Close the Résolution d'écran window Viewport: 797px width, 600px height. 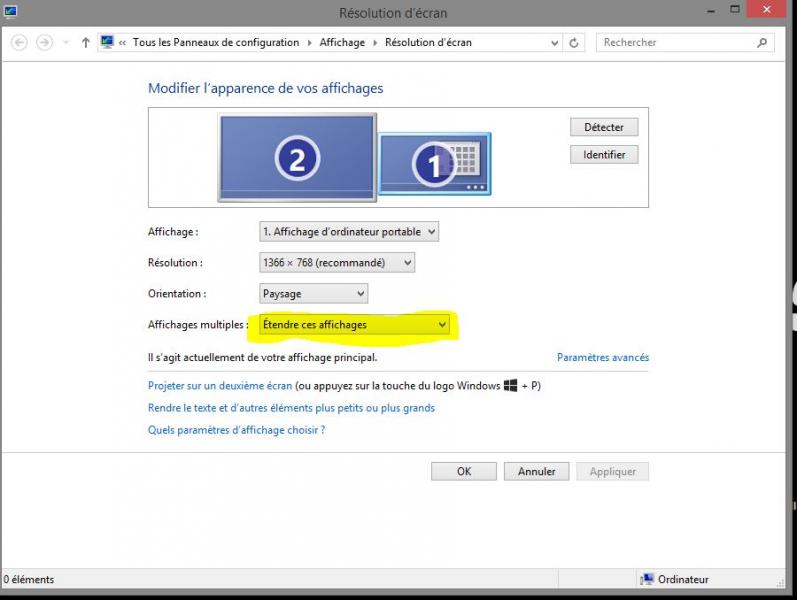[x=767, y=10]
